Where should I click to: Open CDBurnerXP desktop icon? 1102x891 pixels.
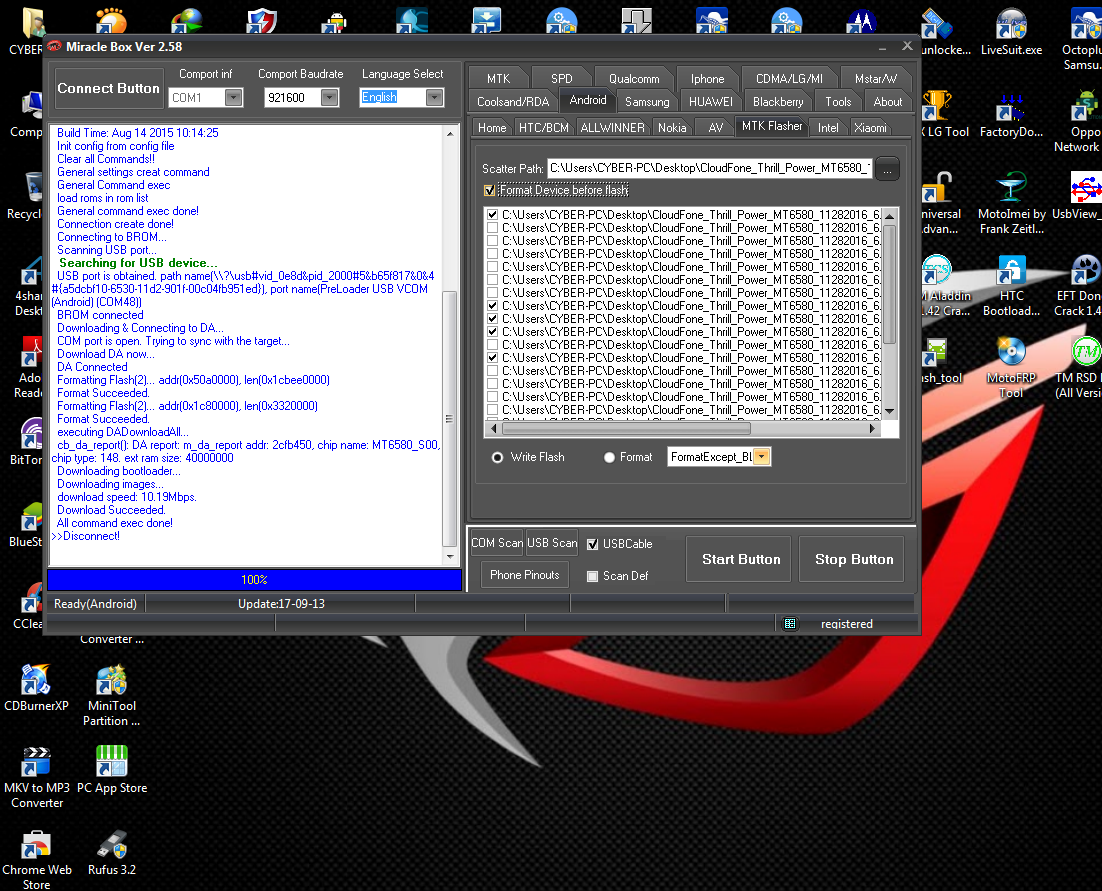coord(36,688)
